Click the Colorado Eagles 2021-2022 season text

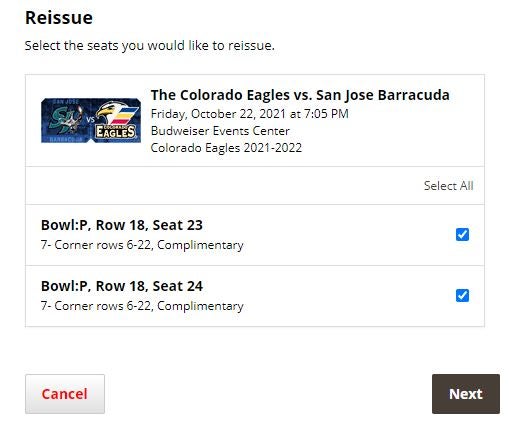tap(226, 148)
